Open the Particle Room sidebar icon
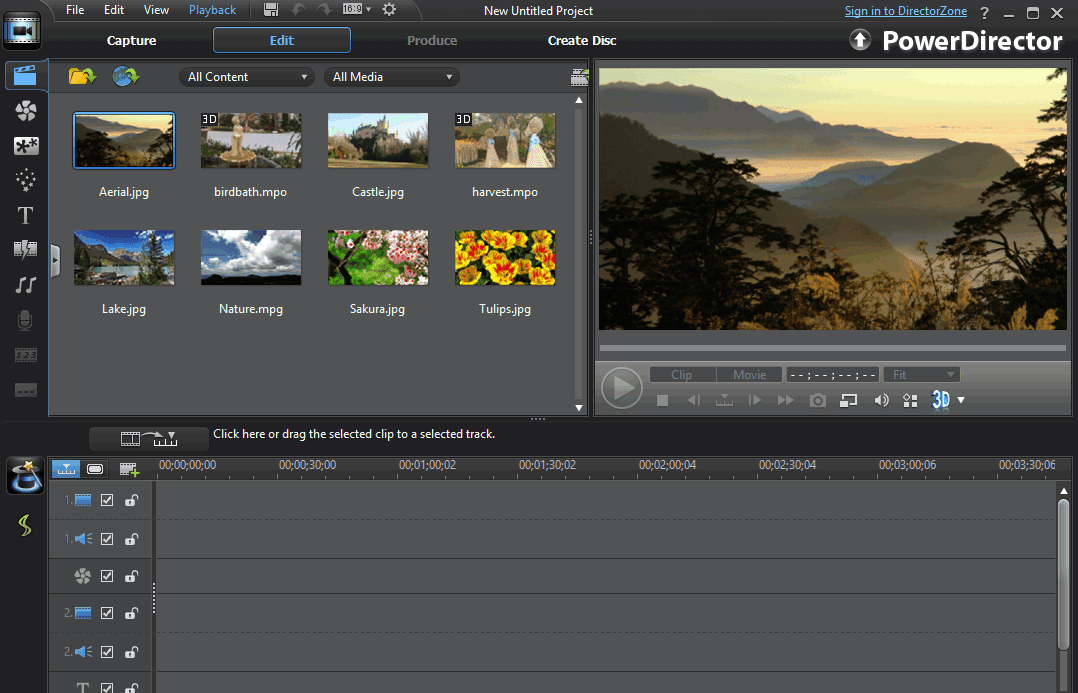1078x693 pixels. [26, 180]
